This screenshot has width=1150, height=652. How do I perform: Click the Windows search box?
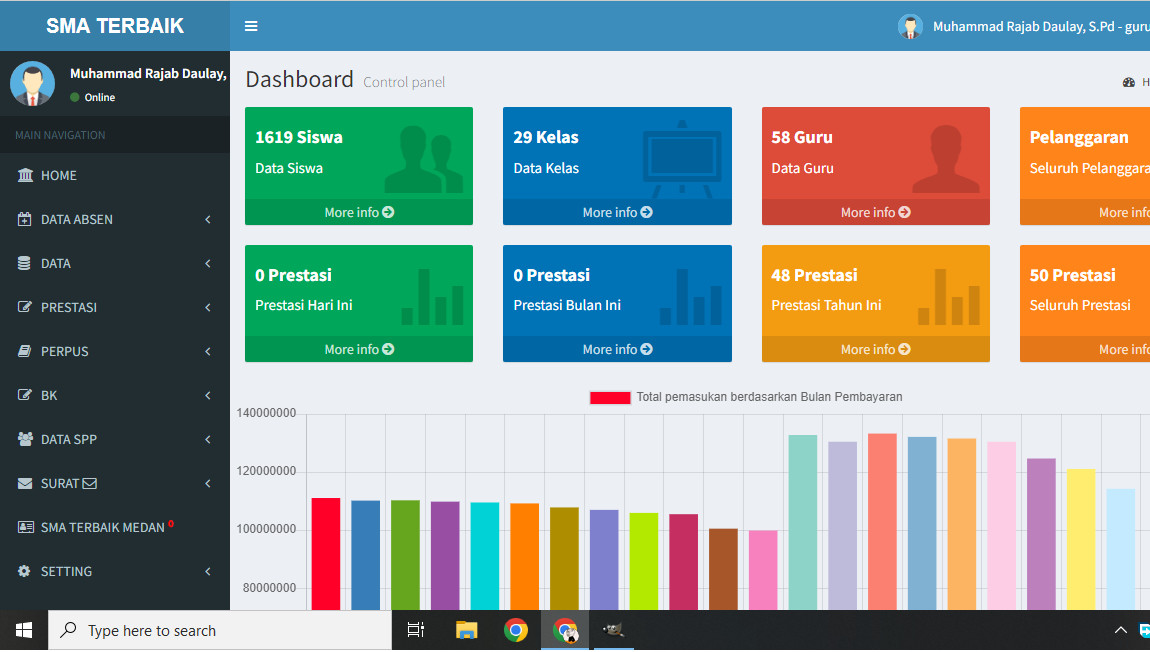click(x=220, y=630)
